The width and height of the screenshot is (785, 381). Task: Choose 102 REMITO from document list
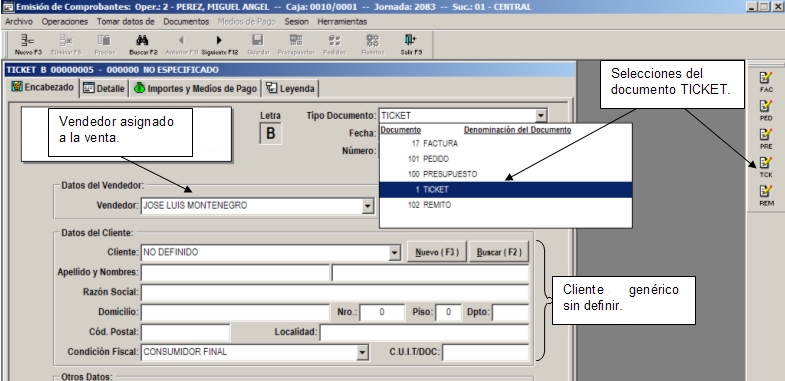(506, 205)
